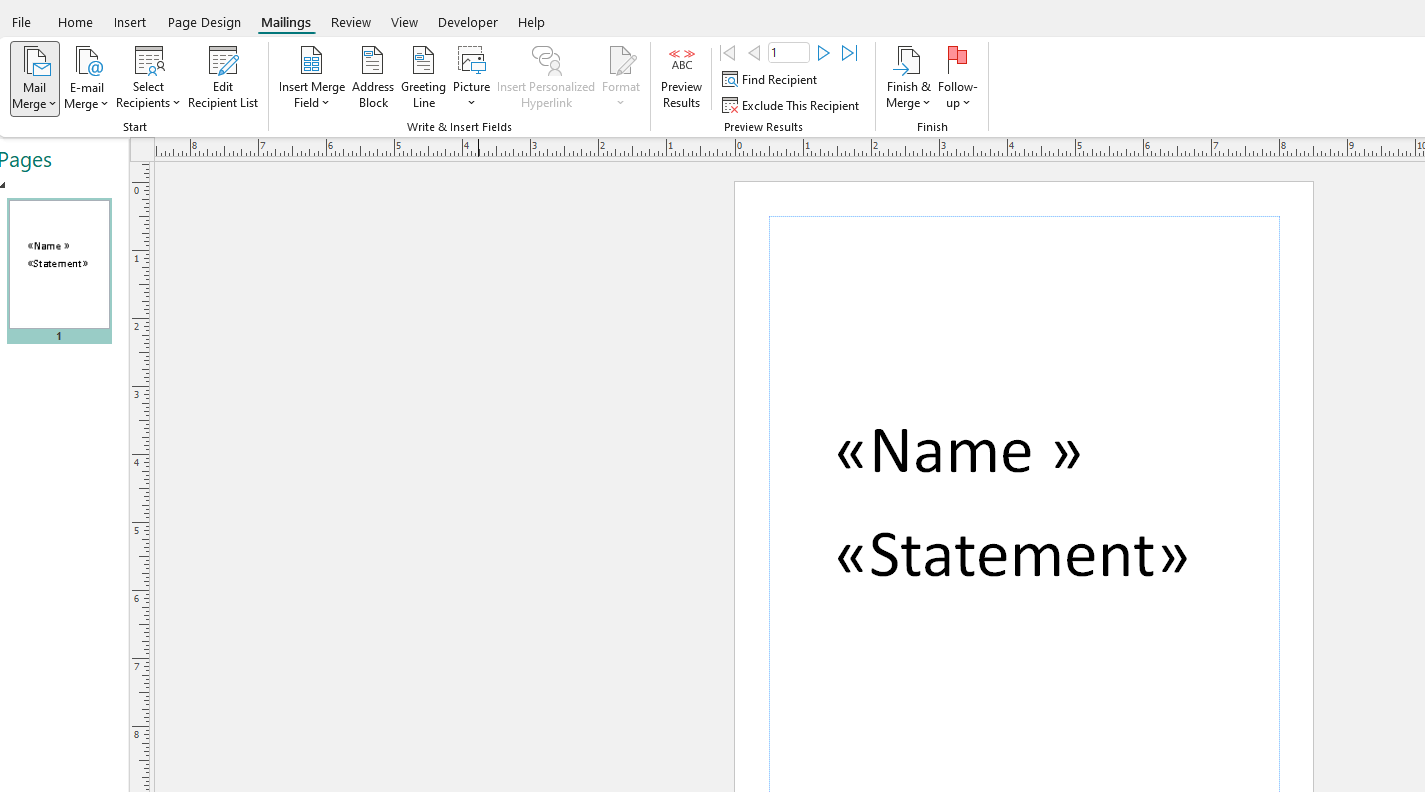
Task: Jump to first recipient record
Action: pos(728,53)
